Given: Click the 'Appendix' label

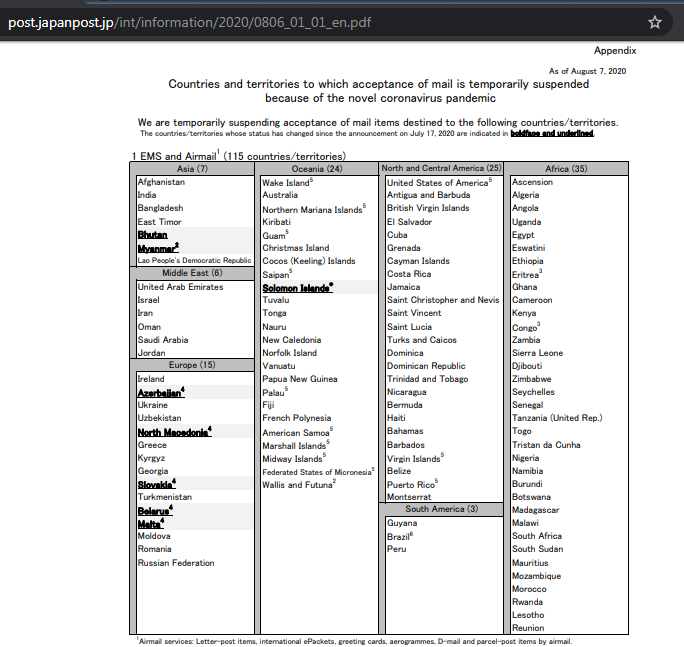Looking at the screenshot, I should pos(615,51).
